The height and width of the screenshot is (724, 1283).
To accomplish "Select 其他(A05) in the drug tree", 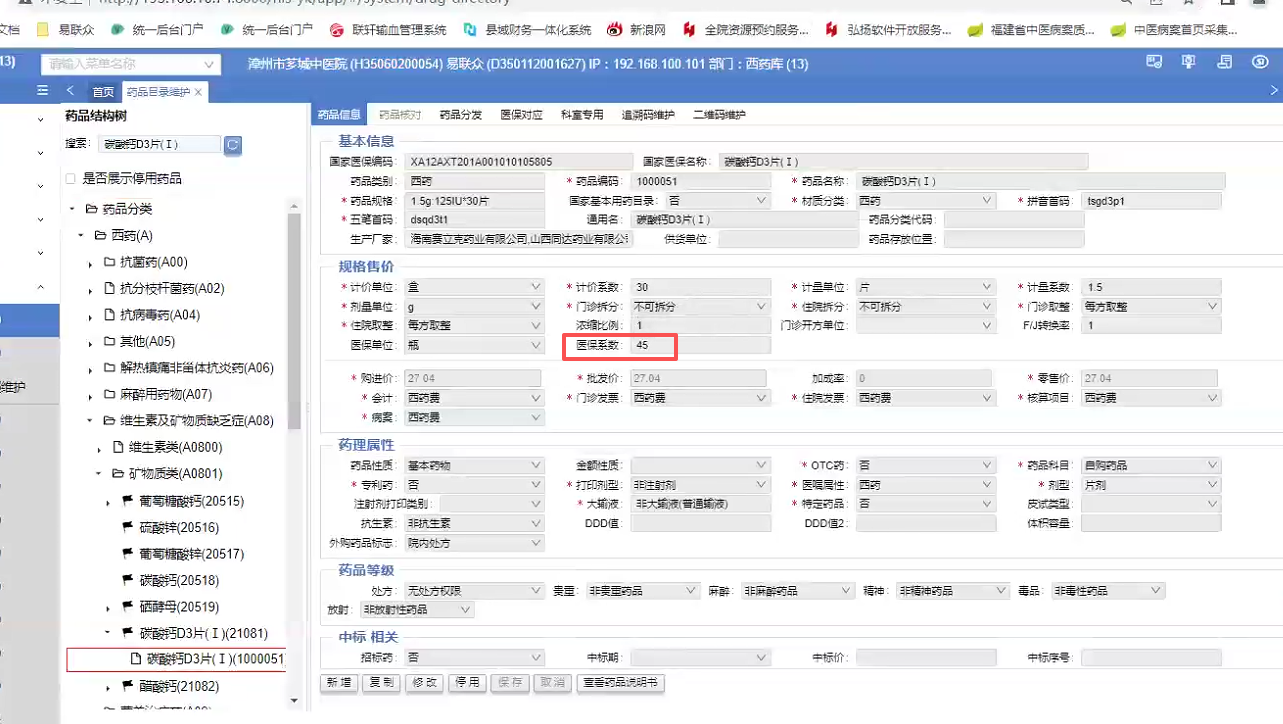I will [x=147, y=341].
